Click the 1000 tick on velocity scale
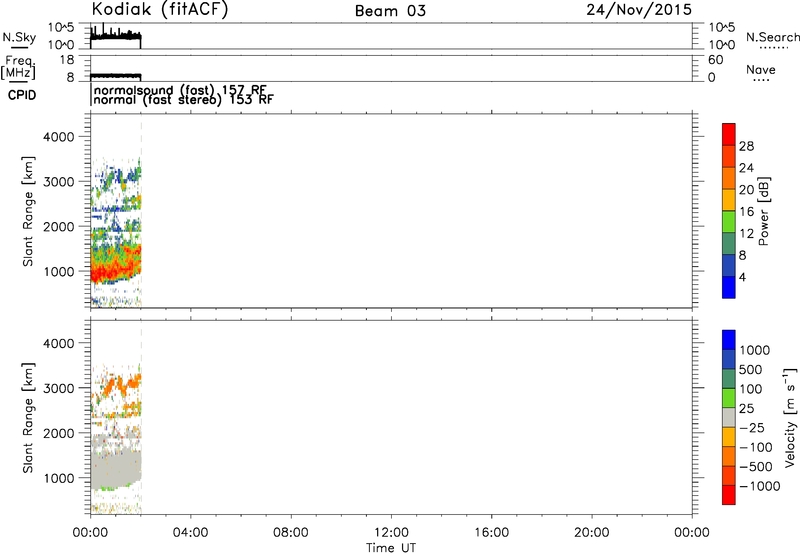Screen dimensions: 800x554 pos(754,350)
